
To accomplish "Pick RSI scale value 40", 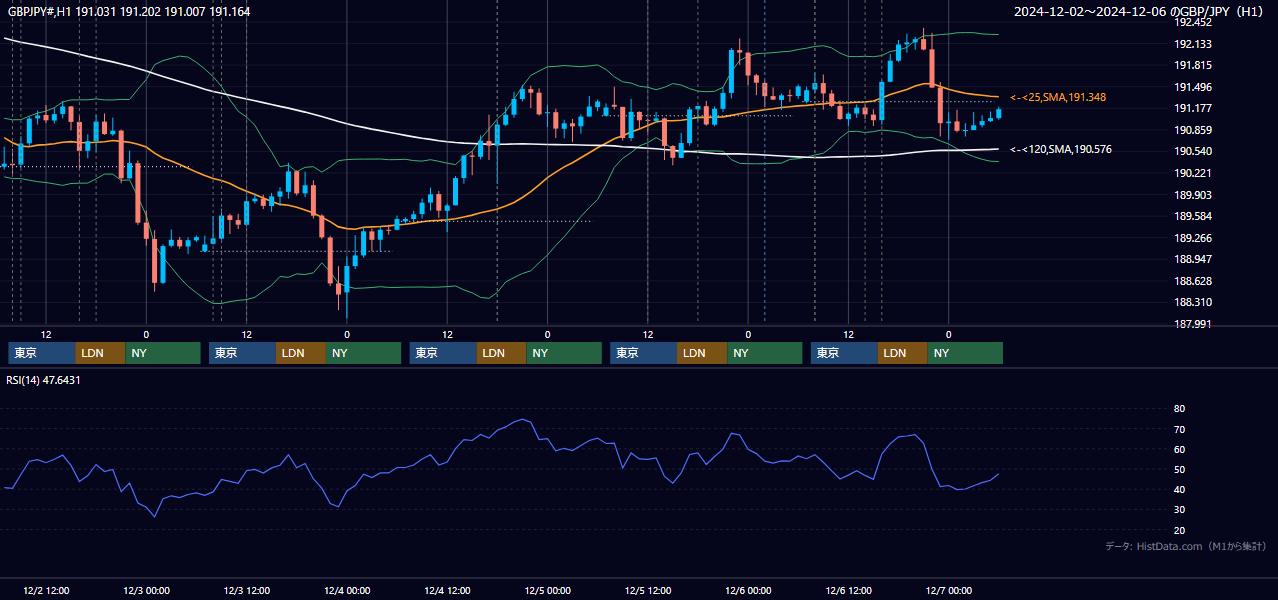I will (1179, 489).
